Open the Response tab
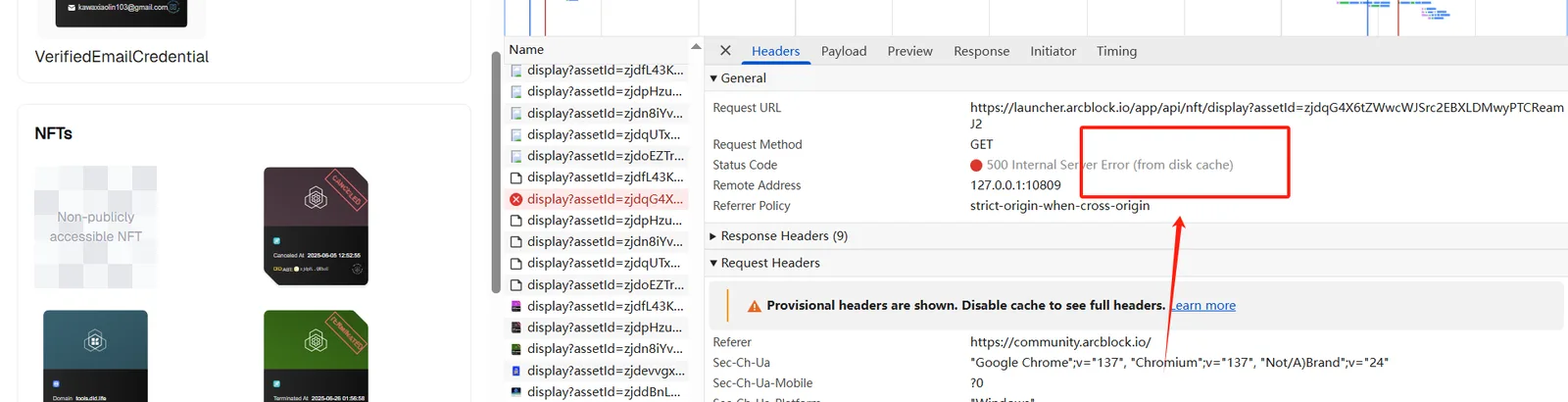The width and height of the screenshot is (1568, 402). point(981,51)
